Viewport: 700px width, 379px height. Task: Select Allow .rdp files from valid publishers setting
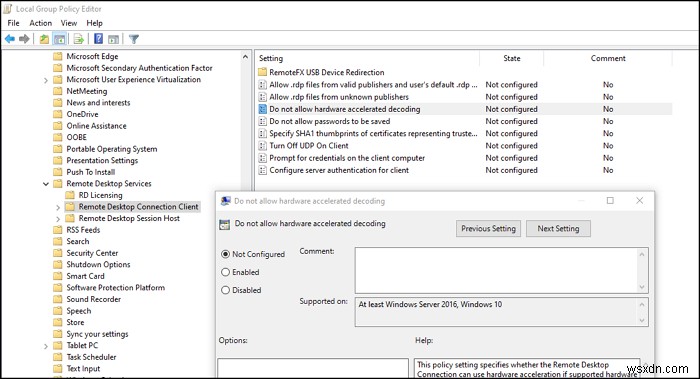[373, 85]
